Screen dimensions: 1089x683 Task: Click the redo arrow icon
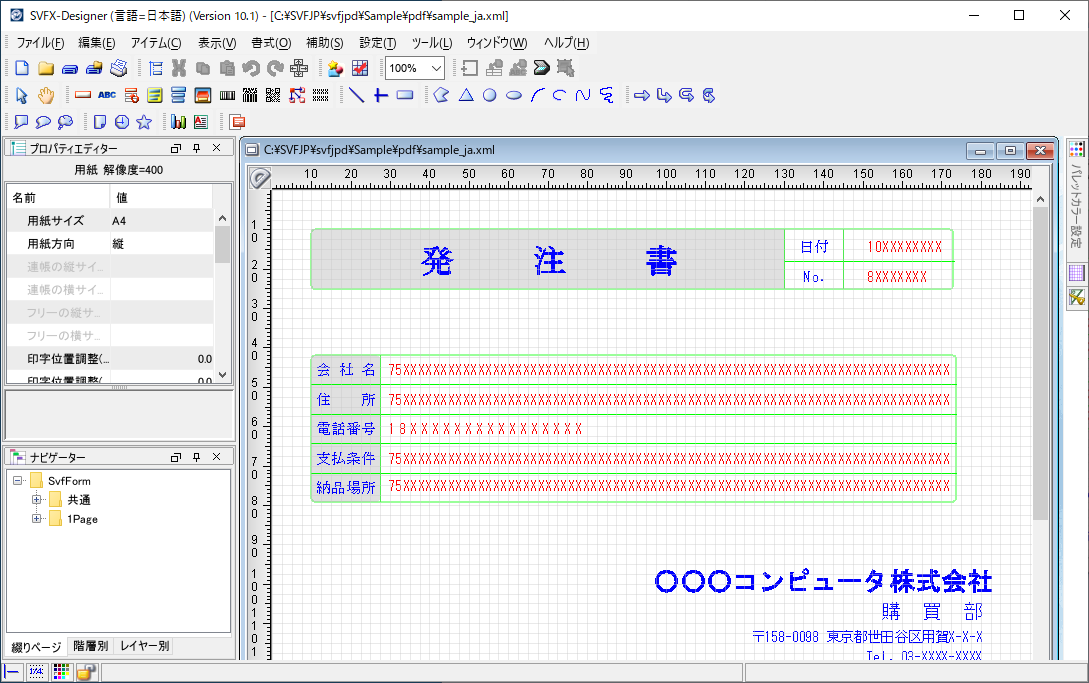[275, 68]
